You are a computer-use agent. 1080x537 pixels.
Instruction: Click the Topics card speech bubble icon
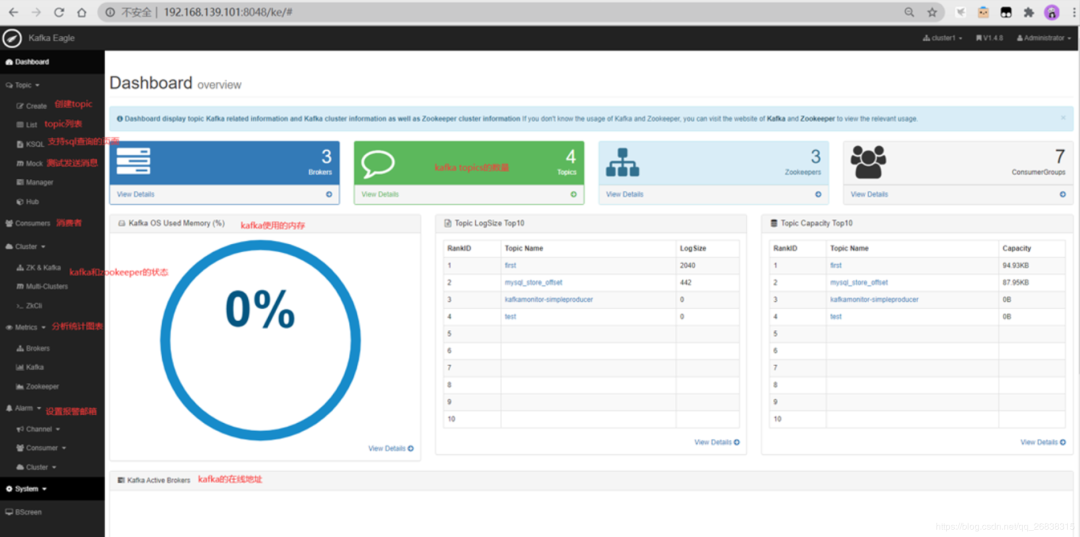(x=378, y=164)
